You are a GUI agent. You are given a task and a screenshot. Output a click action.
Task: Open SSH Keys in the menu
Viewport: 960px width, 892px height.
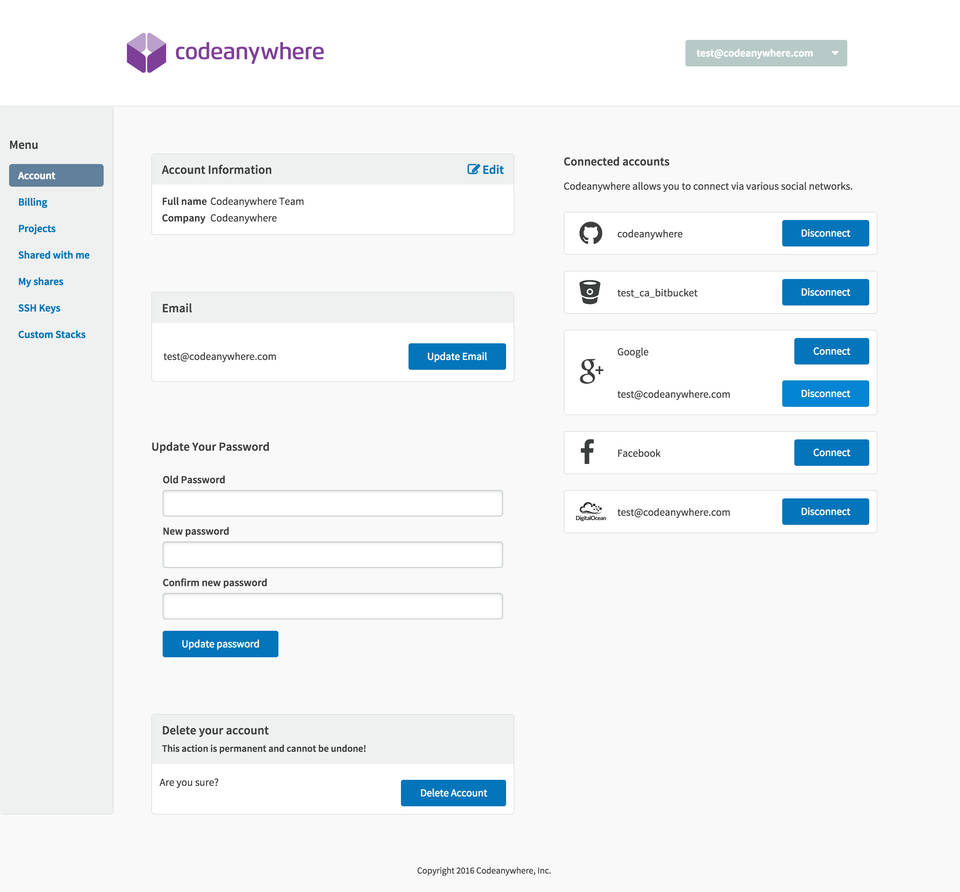[x=39, y=308]
